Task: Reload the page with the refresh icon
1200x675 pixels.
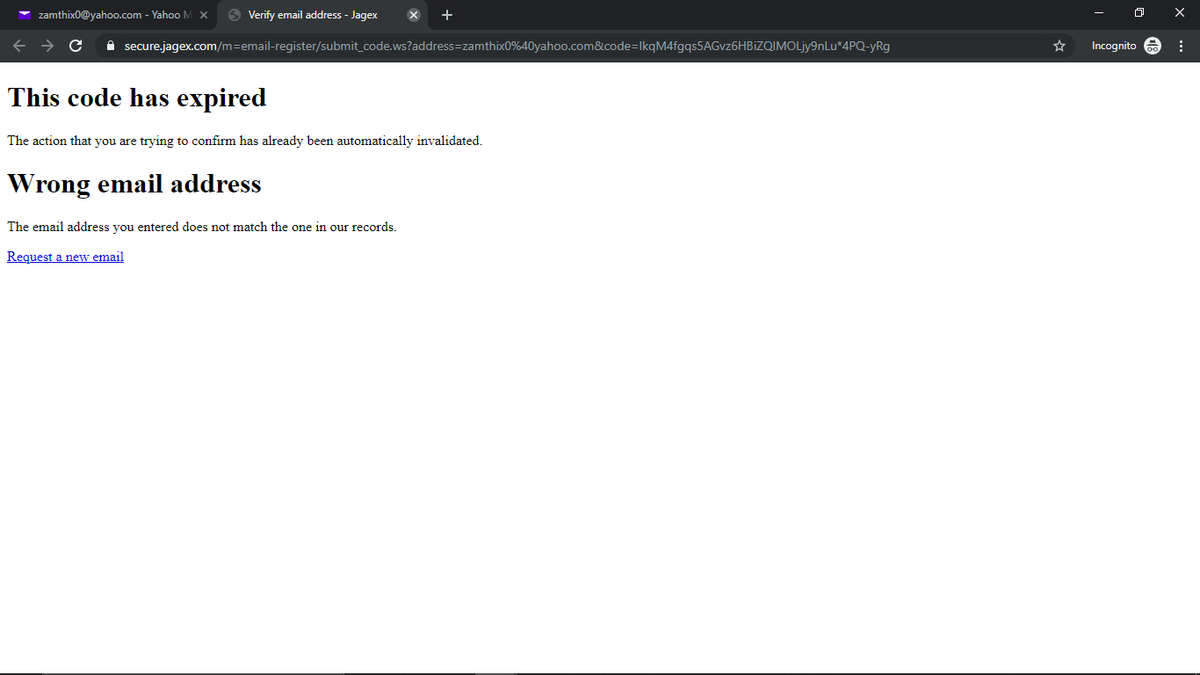Action: pyautogui.click(x=75, y=46)
